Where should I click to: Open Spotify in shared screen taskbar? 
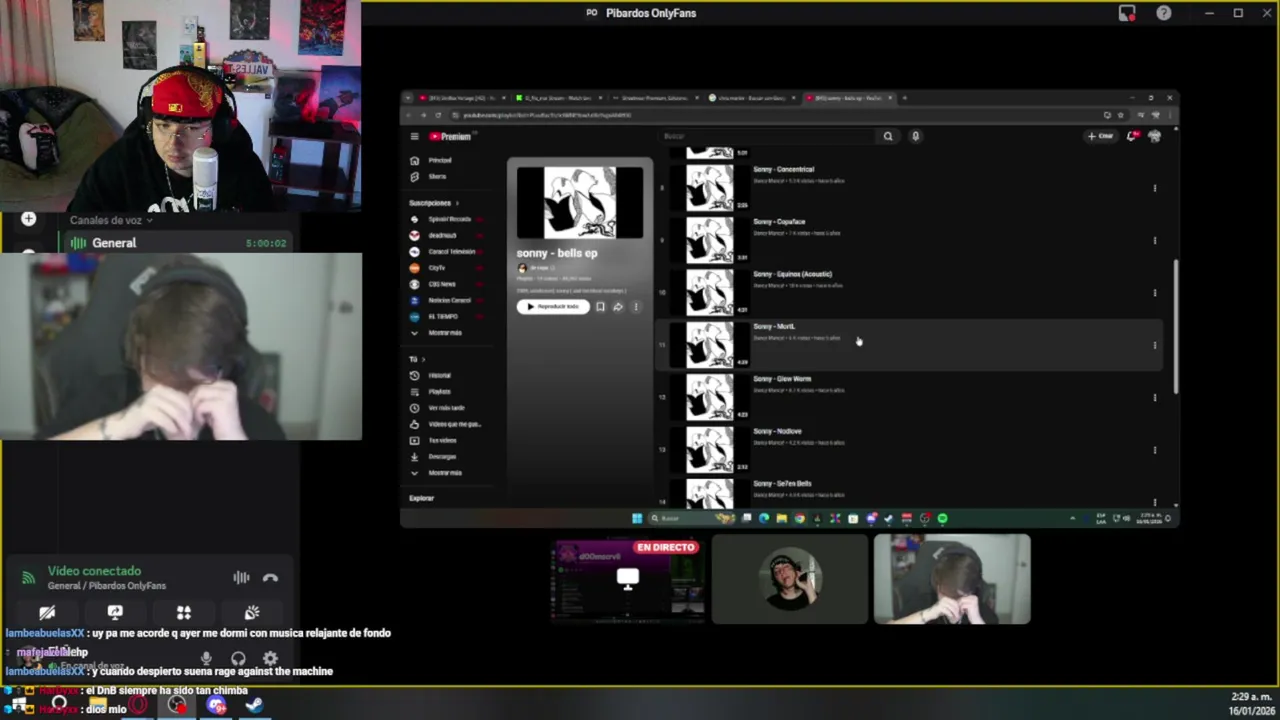942,518
